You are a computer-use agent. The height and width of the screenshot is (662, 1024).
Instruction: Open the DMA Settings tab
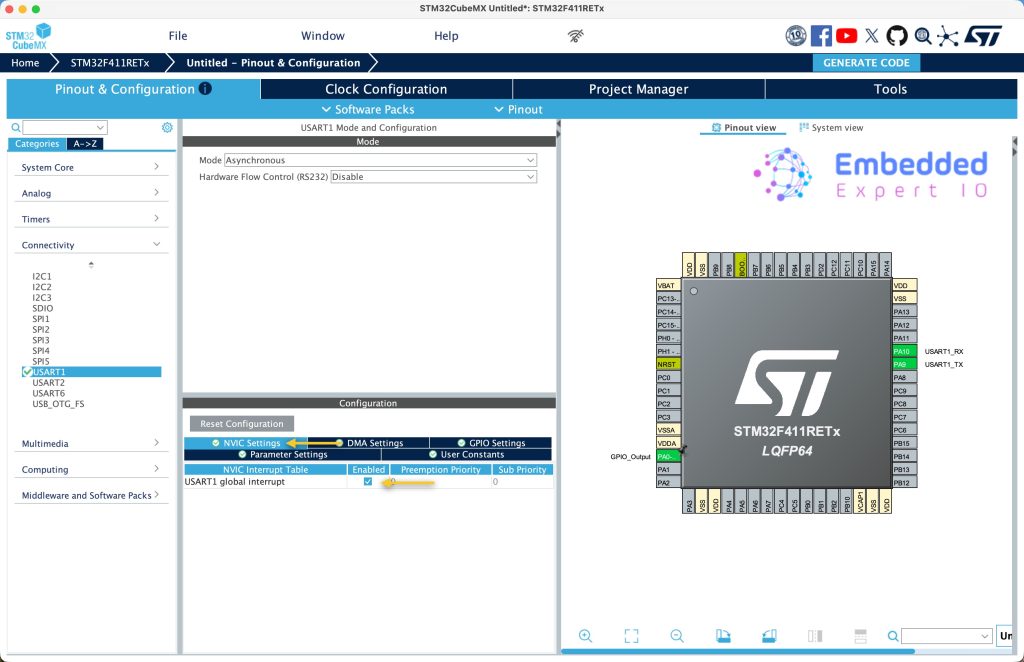click(374, 443)
